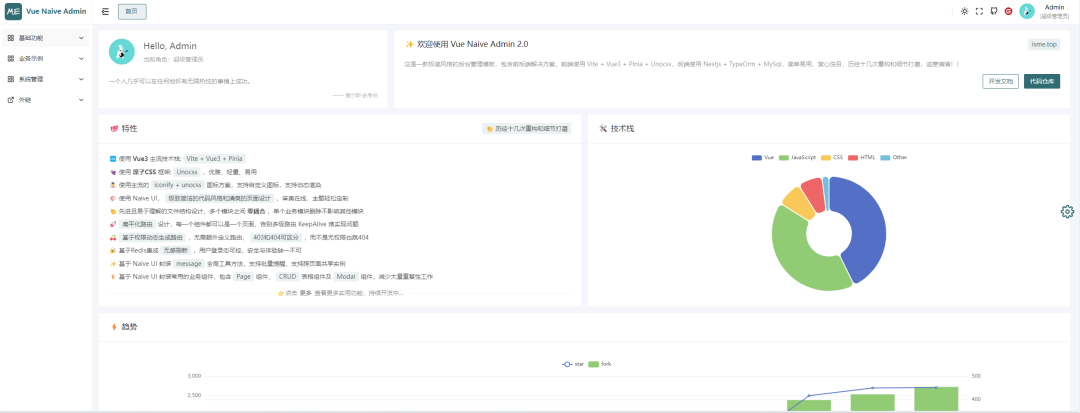The height and width of the screenshot is (413, 1080).
Task: Click the avatar beside Hello, Admin
Action: click(122, 52)
